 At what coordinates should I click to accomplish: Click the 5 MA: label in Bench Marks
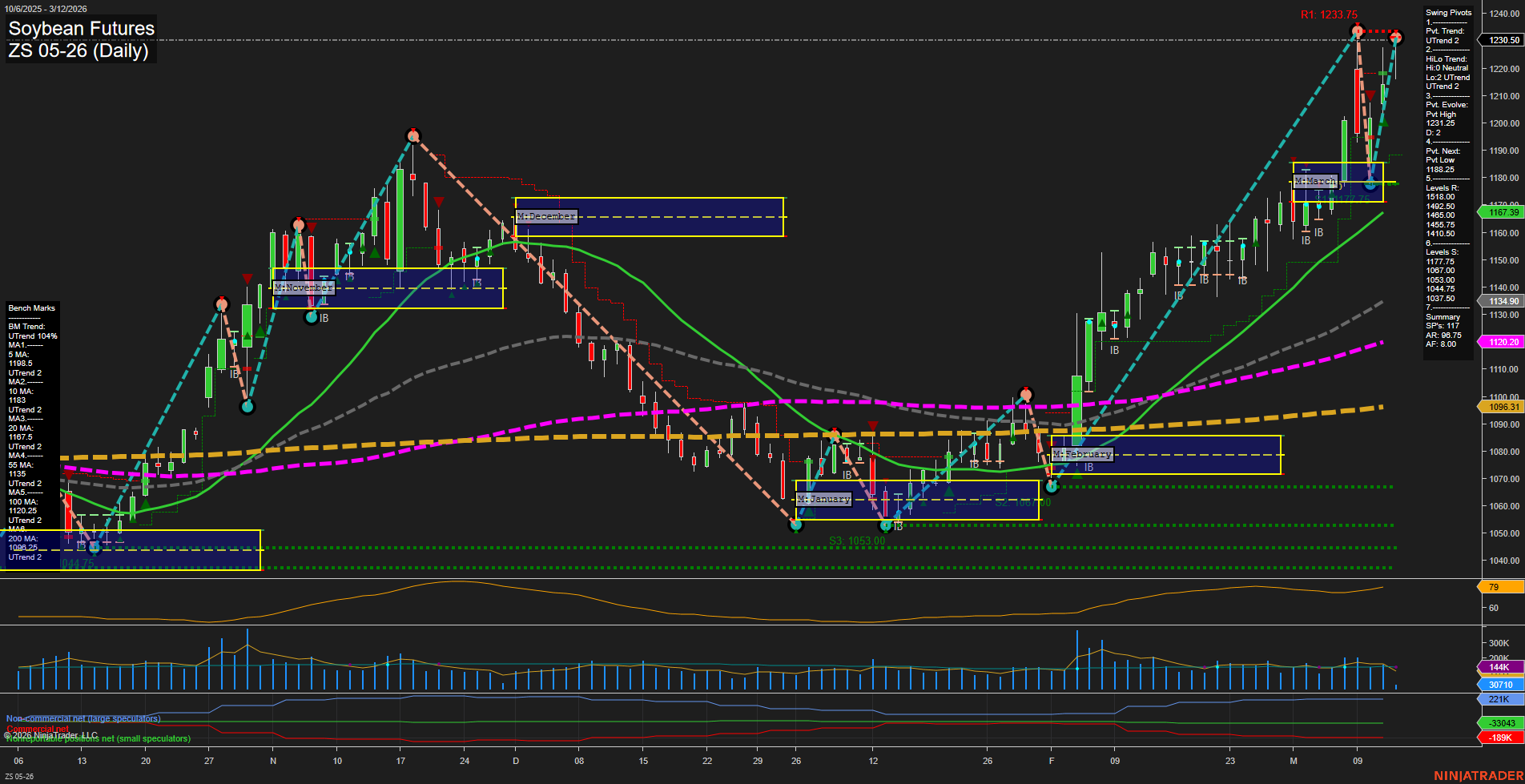click(18, 355)
